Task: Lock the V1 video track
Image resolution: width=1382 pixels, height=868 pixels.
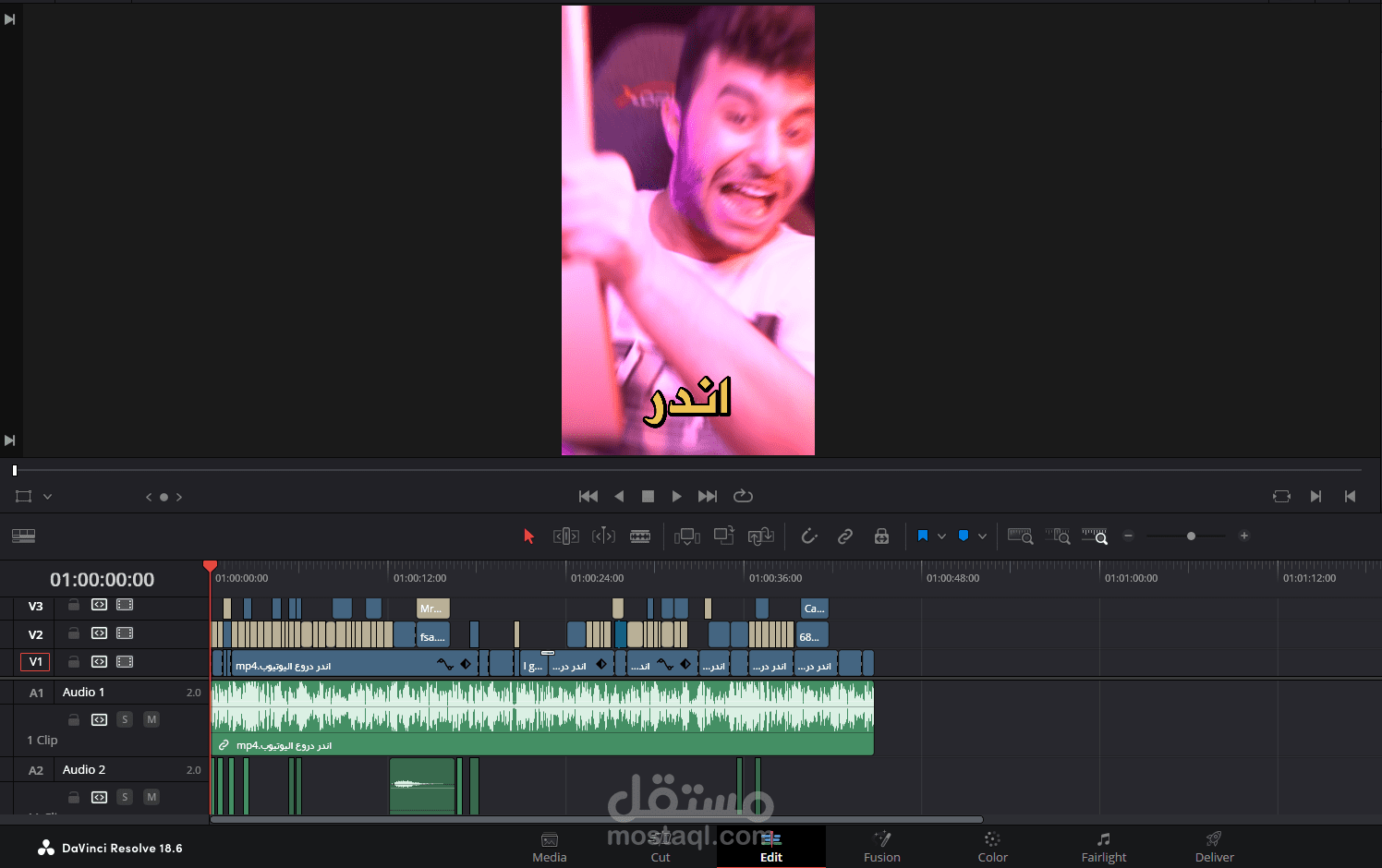Action: [x=73, y=662]
